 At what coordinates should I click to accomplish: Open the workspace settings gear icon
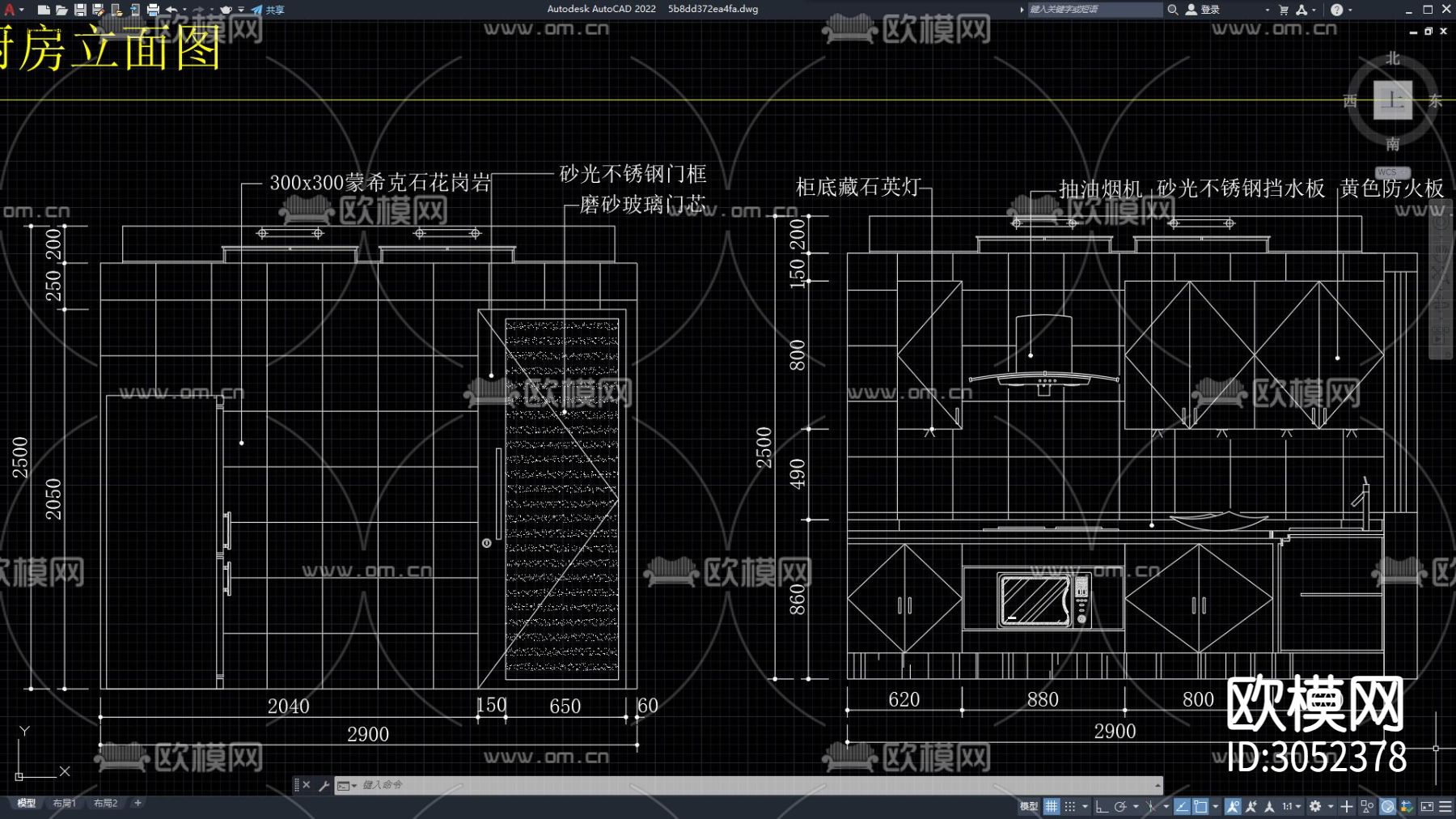tap(1315, 806)
